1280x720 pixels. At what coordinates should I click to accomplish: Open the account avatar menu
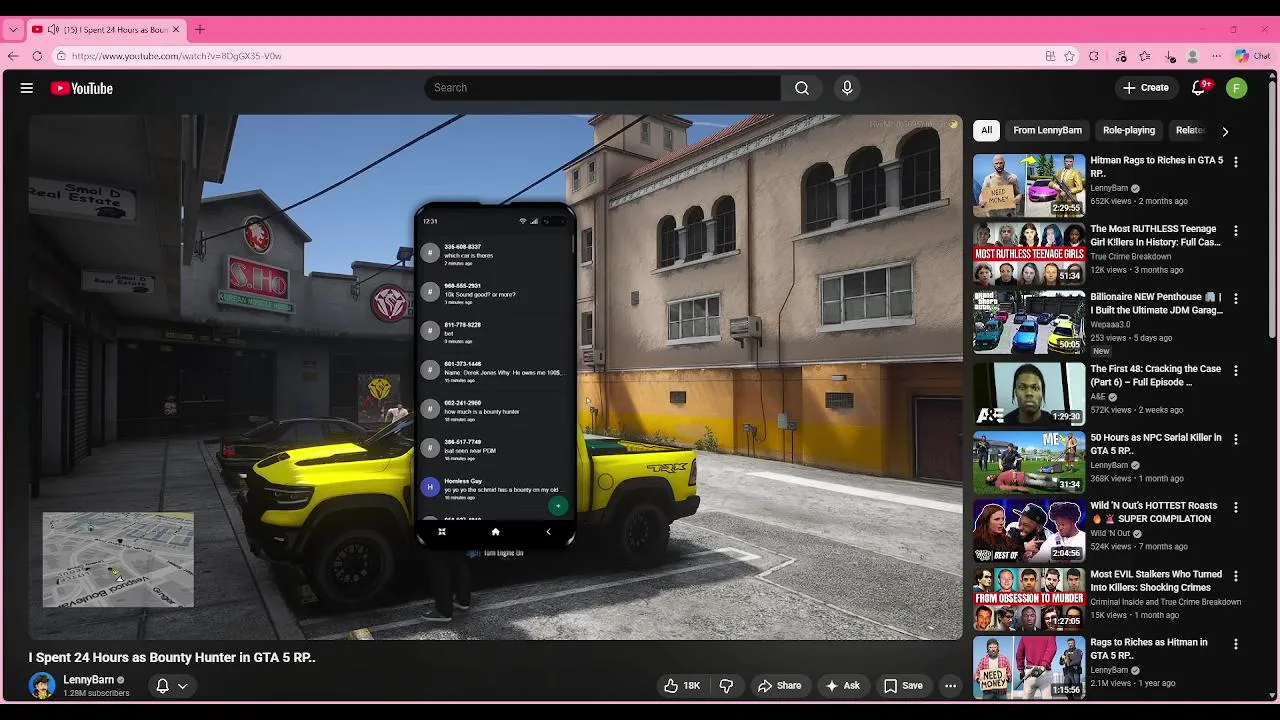[1237, 88]
